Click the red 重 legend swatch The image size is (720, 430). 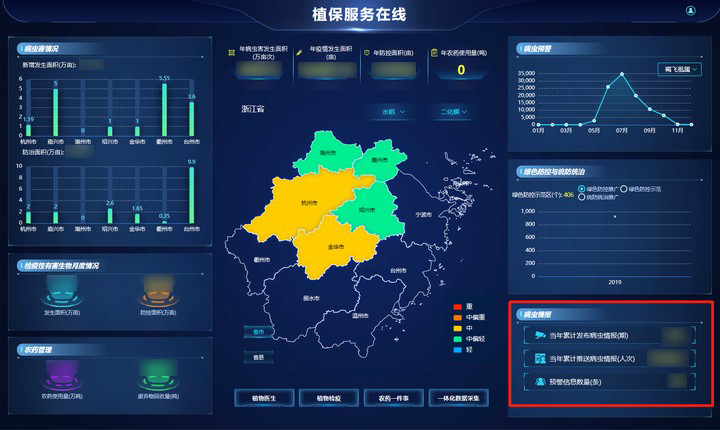pyautogui.click(x=456, y=306)
